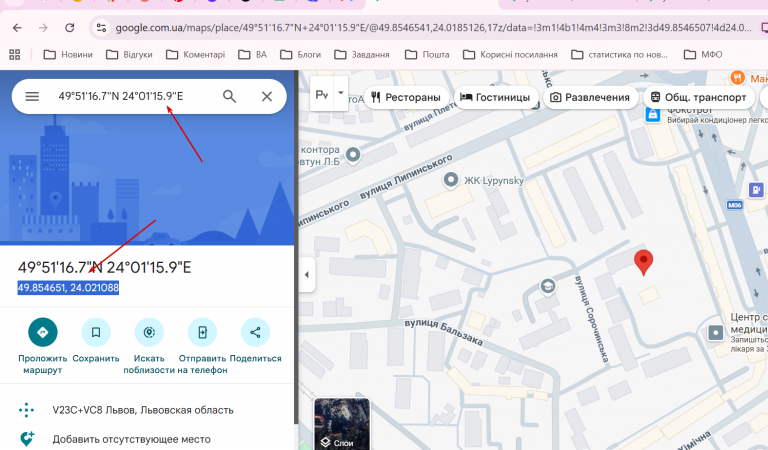This screenshot has height=450, width=768.
Task: Click the медицин center map marker
Action: (716, 333)
